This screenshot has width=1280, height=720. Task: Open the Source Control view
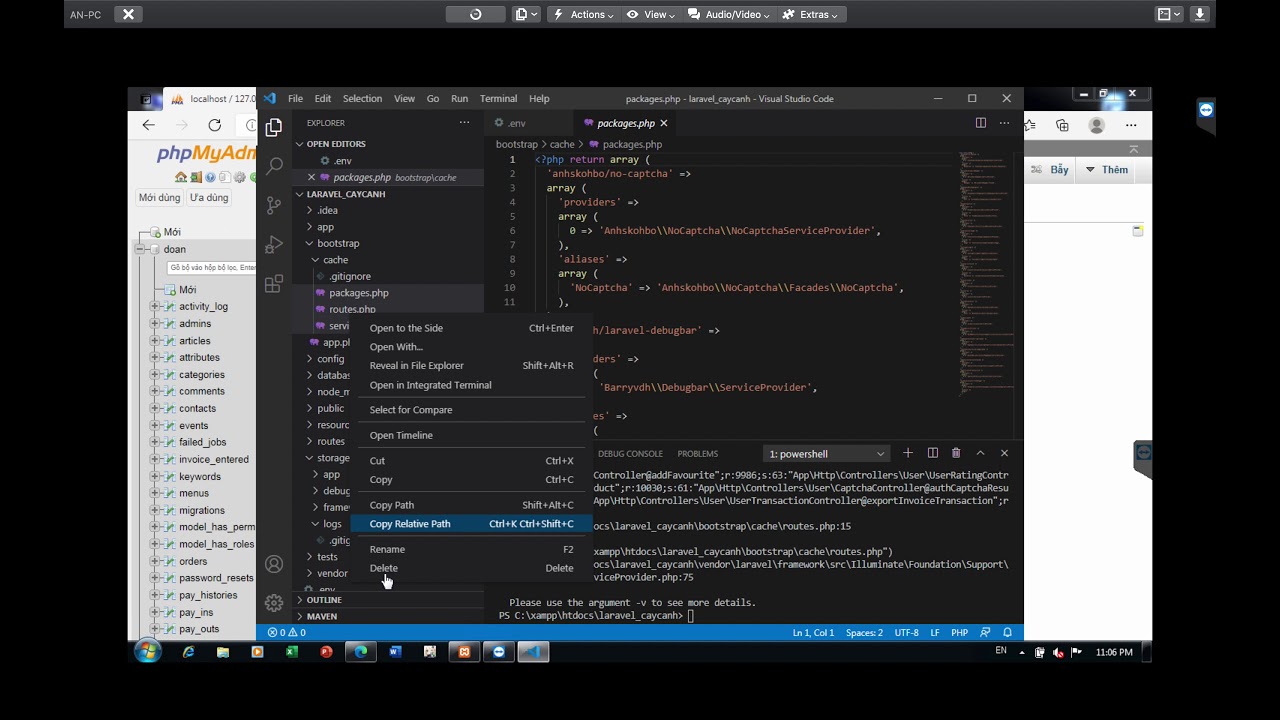(x=274, y=205)
